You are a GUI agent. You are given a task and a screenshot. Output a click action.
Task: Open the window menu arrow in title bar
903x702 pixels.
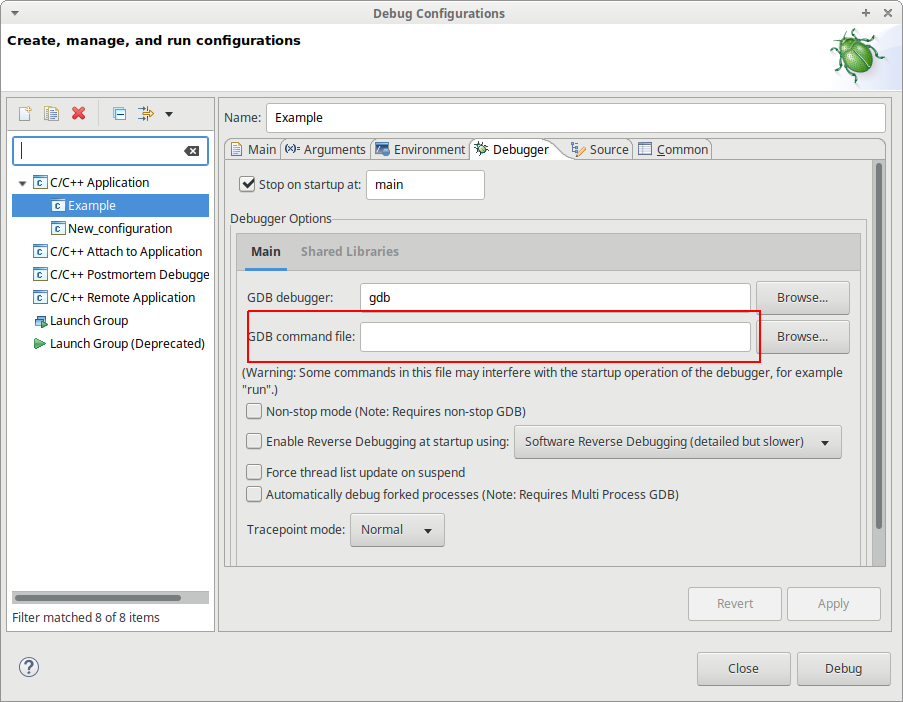(15, 13)
